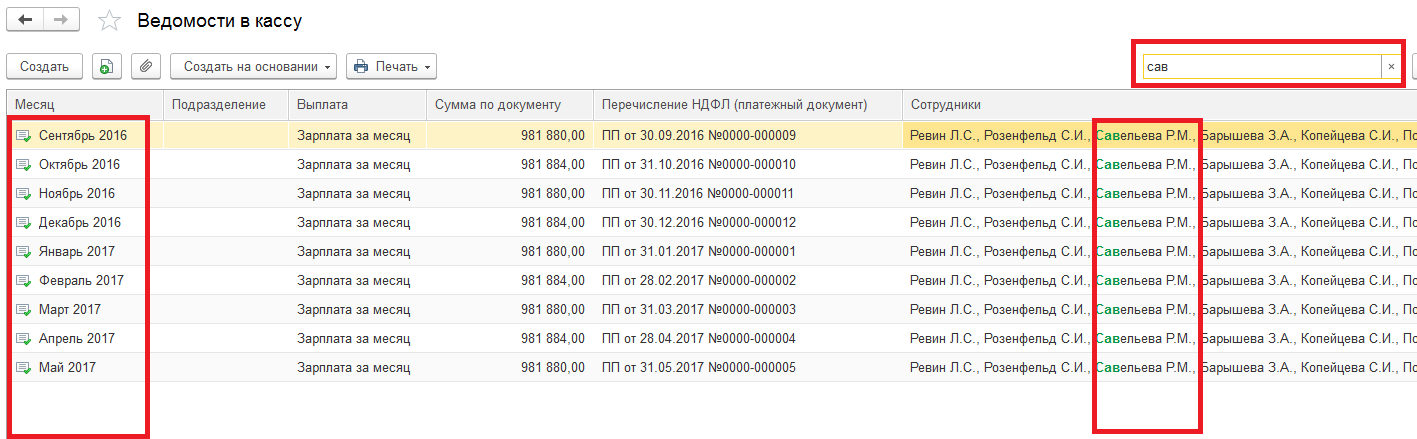Sort by the Месяц column header
Viewport: 1417px width, 439px height.
85,104
